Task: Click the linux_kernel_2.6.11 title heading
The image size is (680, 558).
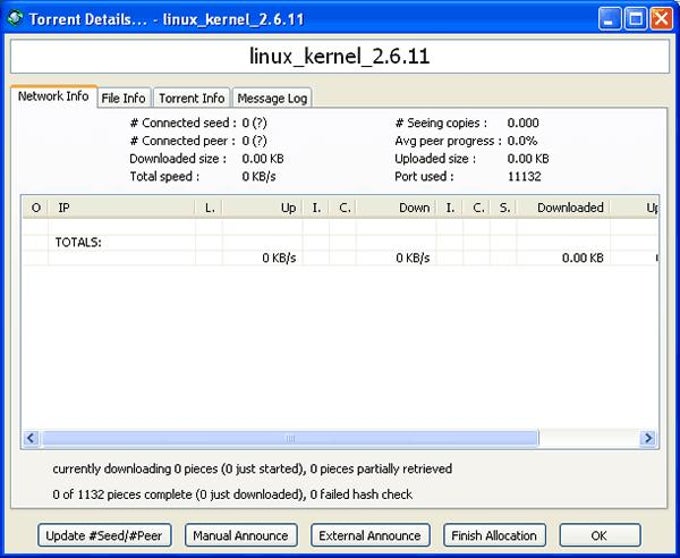Action: [340, 56]
